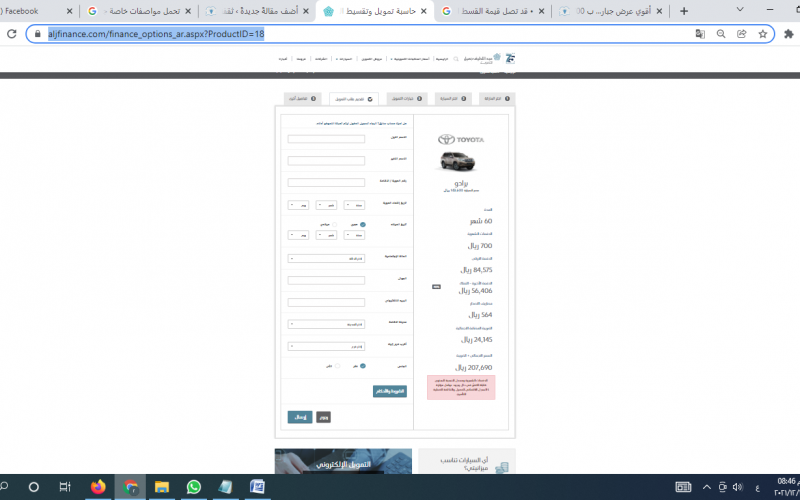Open the ID expiry year dropdown

tap(354, 205)
